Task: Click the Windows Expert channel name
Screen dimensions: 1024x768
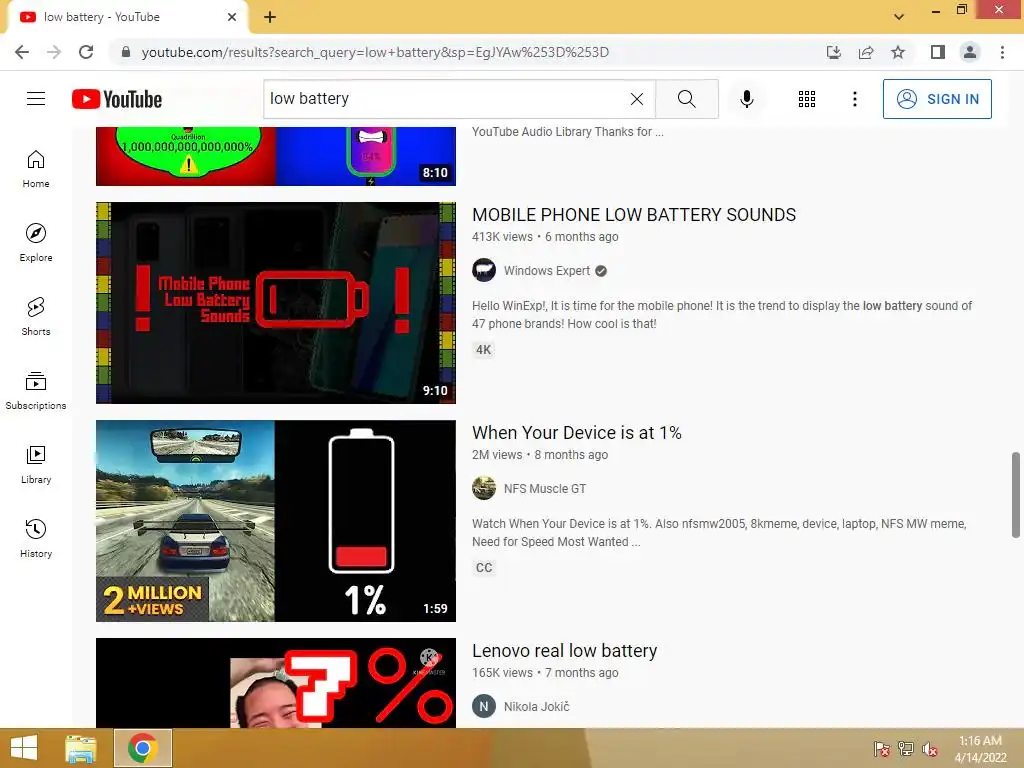Action: click(547, 270)
